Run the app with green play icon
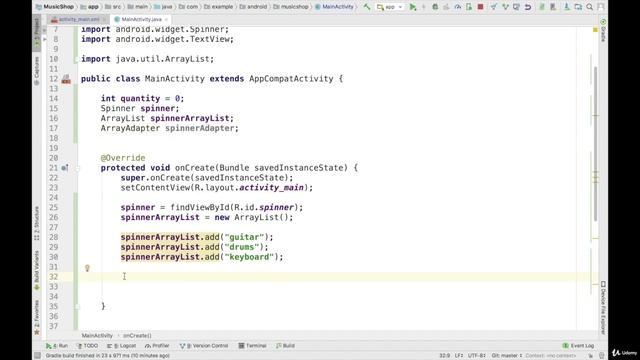640x360 pixels. (x=413, y=7)
